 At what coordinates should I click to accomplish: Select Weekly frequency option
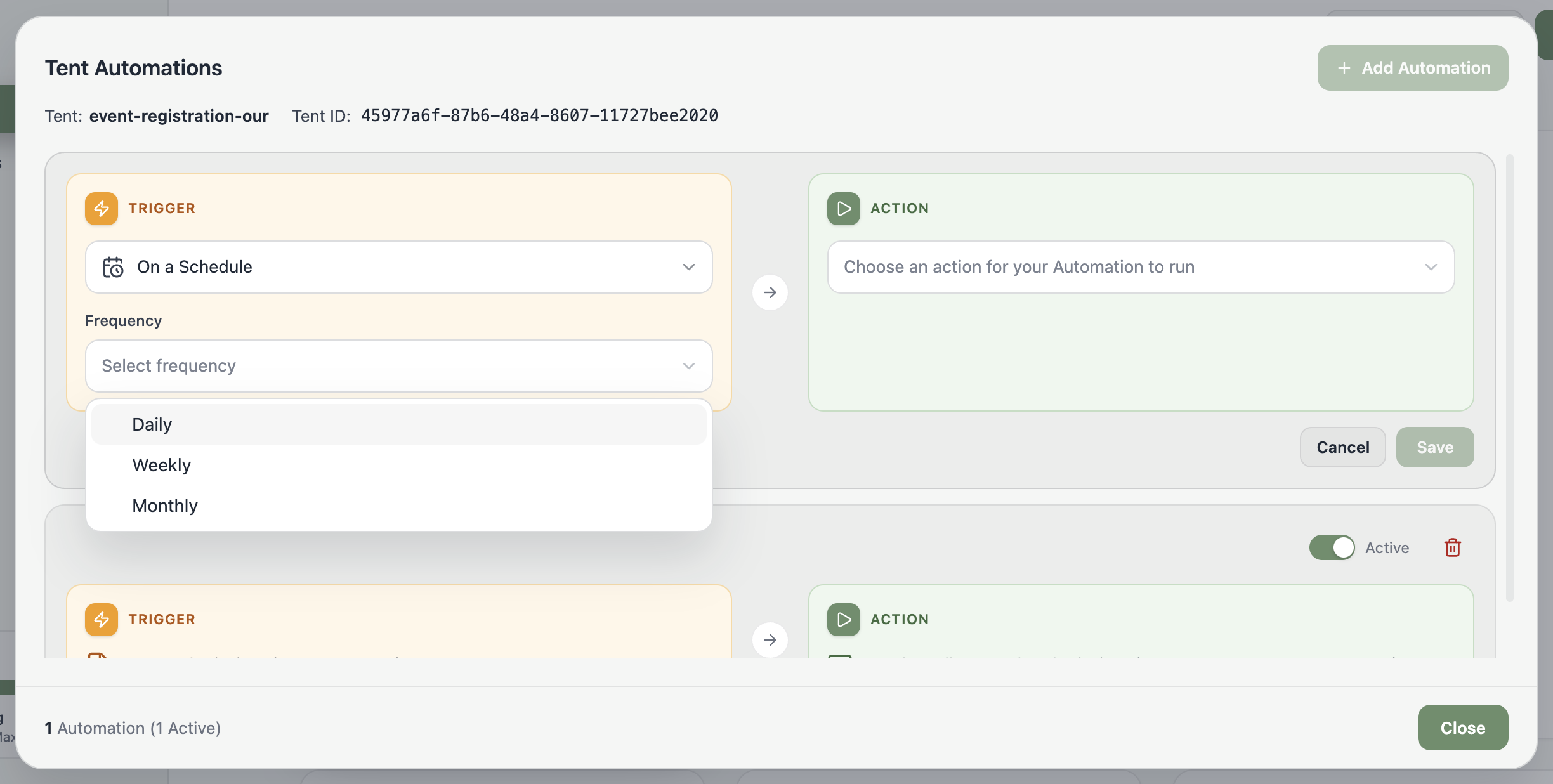399,465
